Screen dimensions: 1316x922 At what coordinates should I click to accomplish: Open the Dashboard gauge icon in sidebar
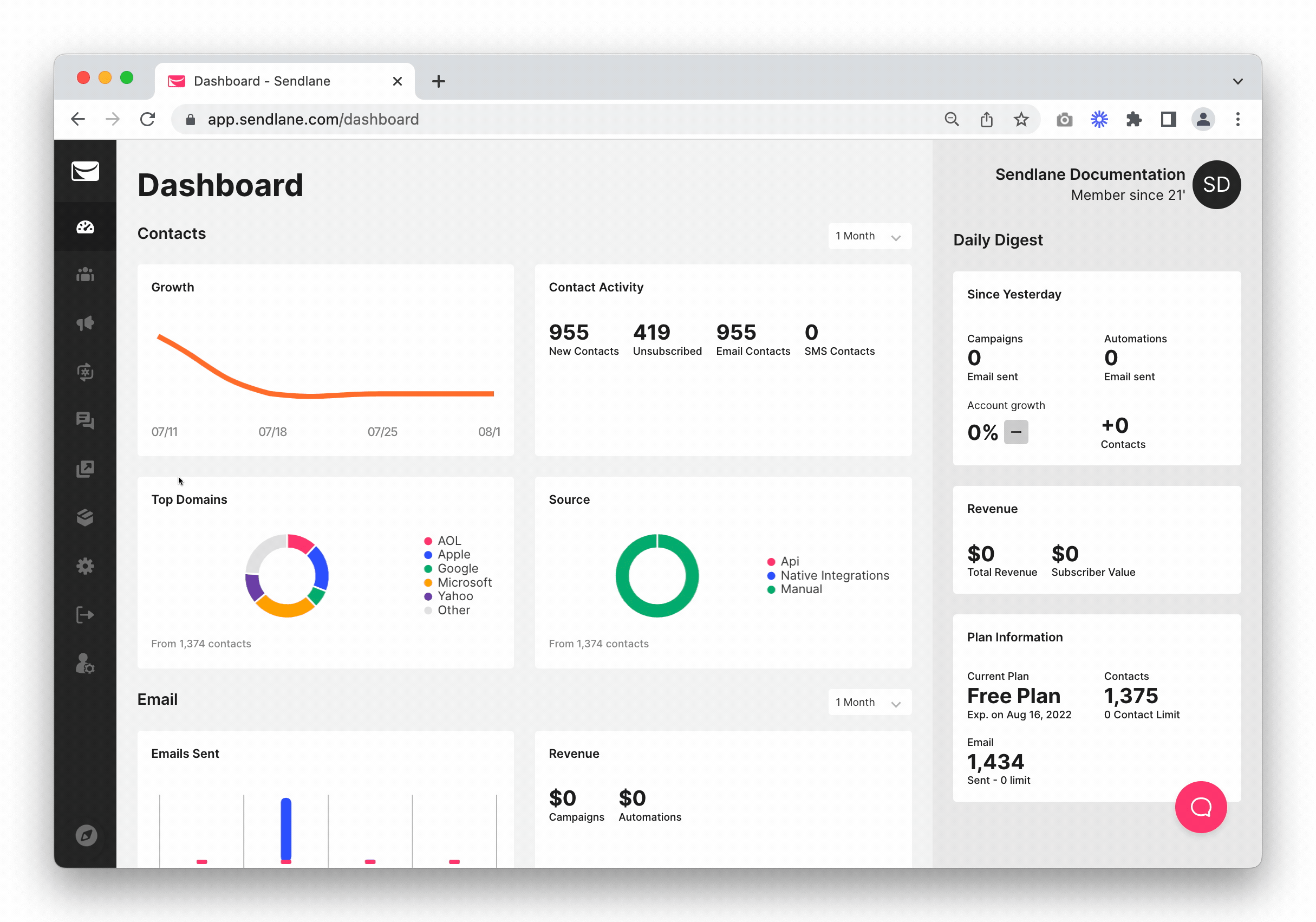pyautogui.click(x=85, y=227)
